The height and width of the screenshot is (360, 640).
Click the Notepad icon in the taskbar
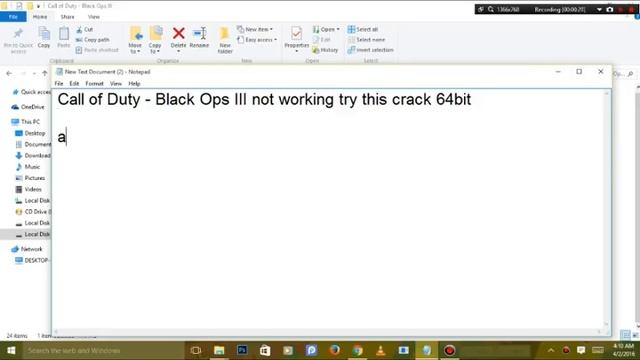click(427, 350)
